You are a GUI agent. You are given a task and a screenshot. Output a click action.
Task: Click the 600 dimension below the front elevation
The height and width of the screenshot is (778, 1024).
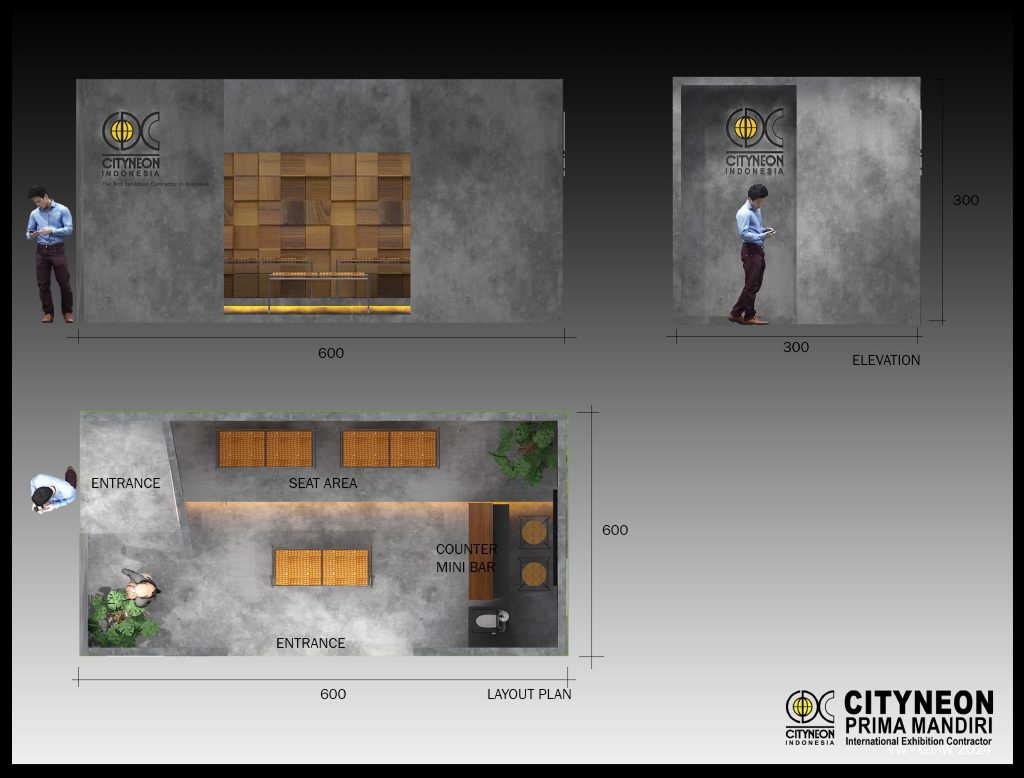pos(330,353)
